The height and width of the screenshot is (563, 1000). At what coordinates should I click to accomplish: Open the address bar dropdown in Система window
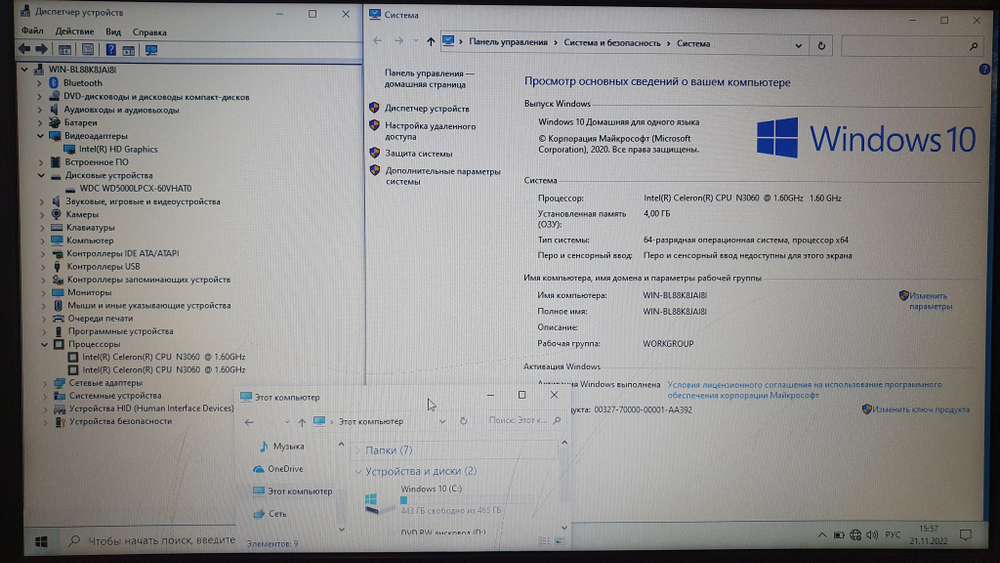pos(798,45)
